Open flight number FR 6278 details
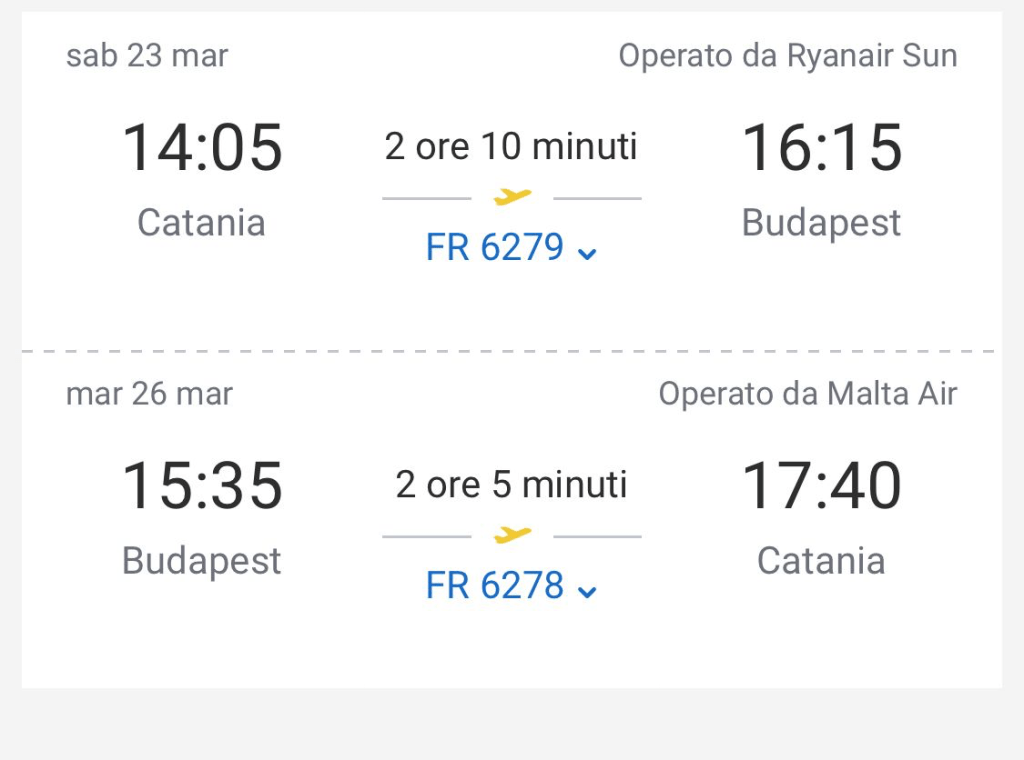 (x=495, y=586)
